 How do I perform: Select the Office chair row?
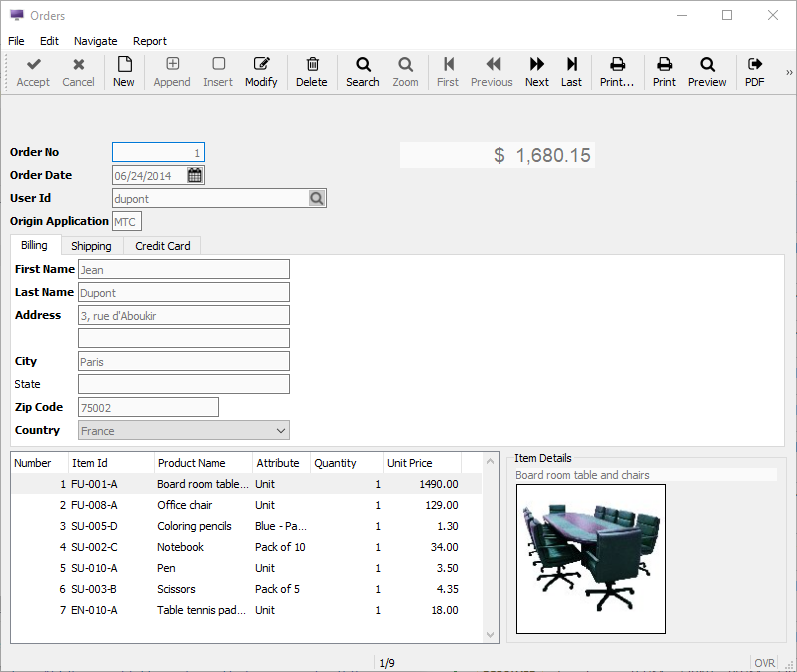(247, 505)
